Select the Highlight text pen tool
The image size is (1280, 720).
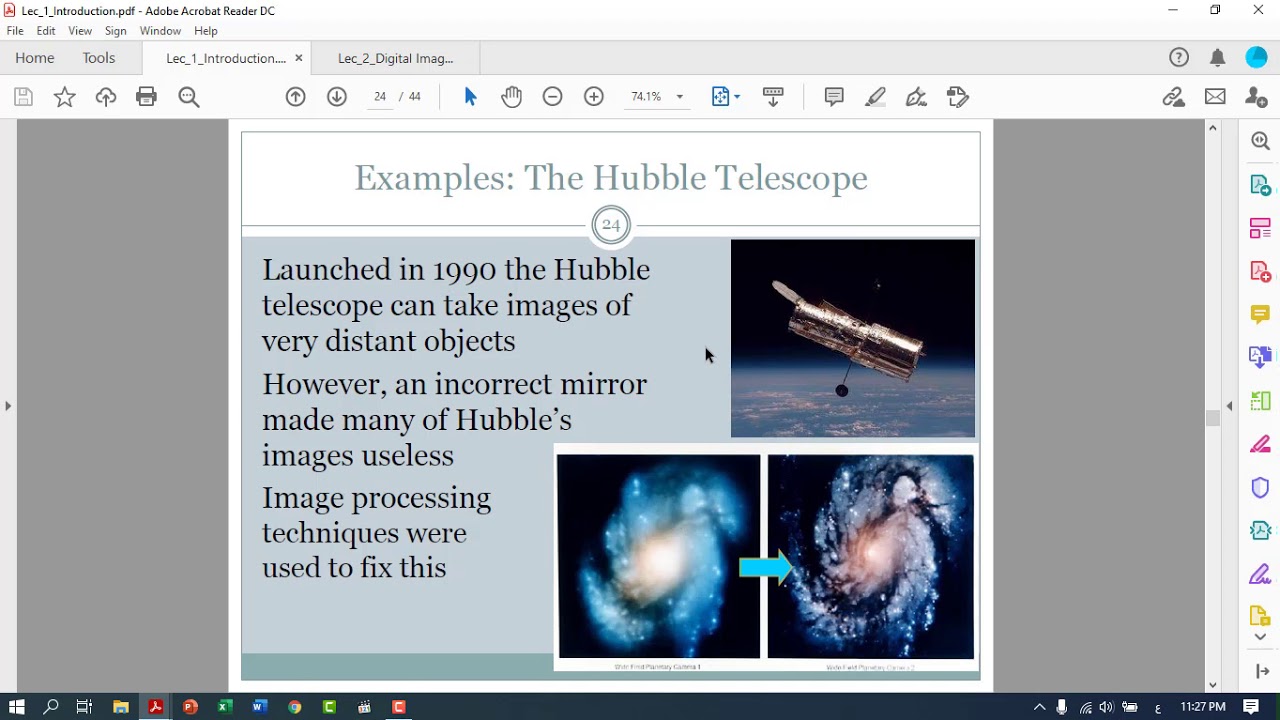(876, 97)
